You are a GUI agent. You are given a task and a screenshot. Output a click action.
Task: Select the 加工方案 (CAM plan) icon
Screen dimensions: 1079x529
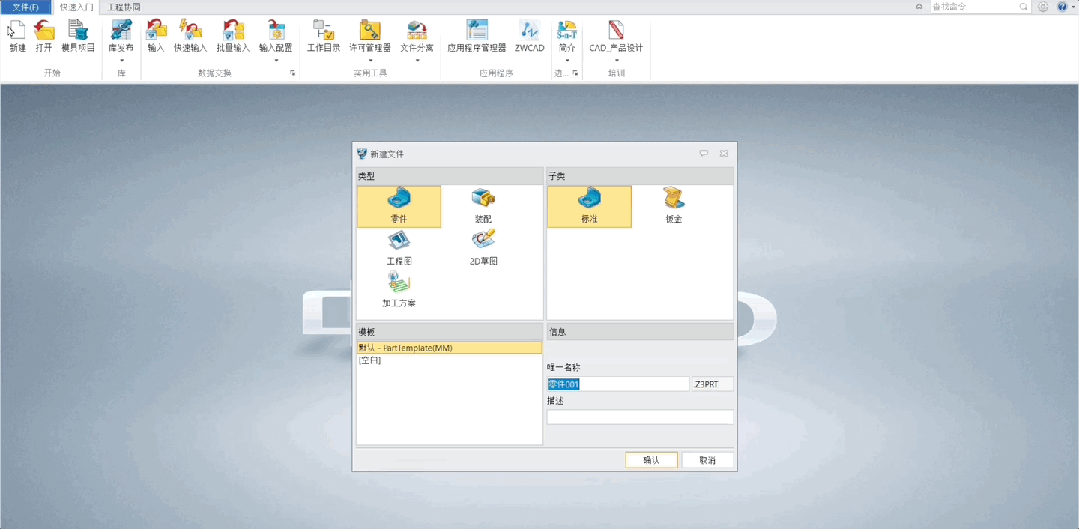[x=398, y=289]
